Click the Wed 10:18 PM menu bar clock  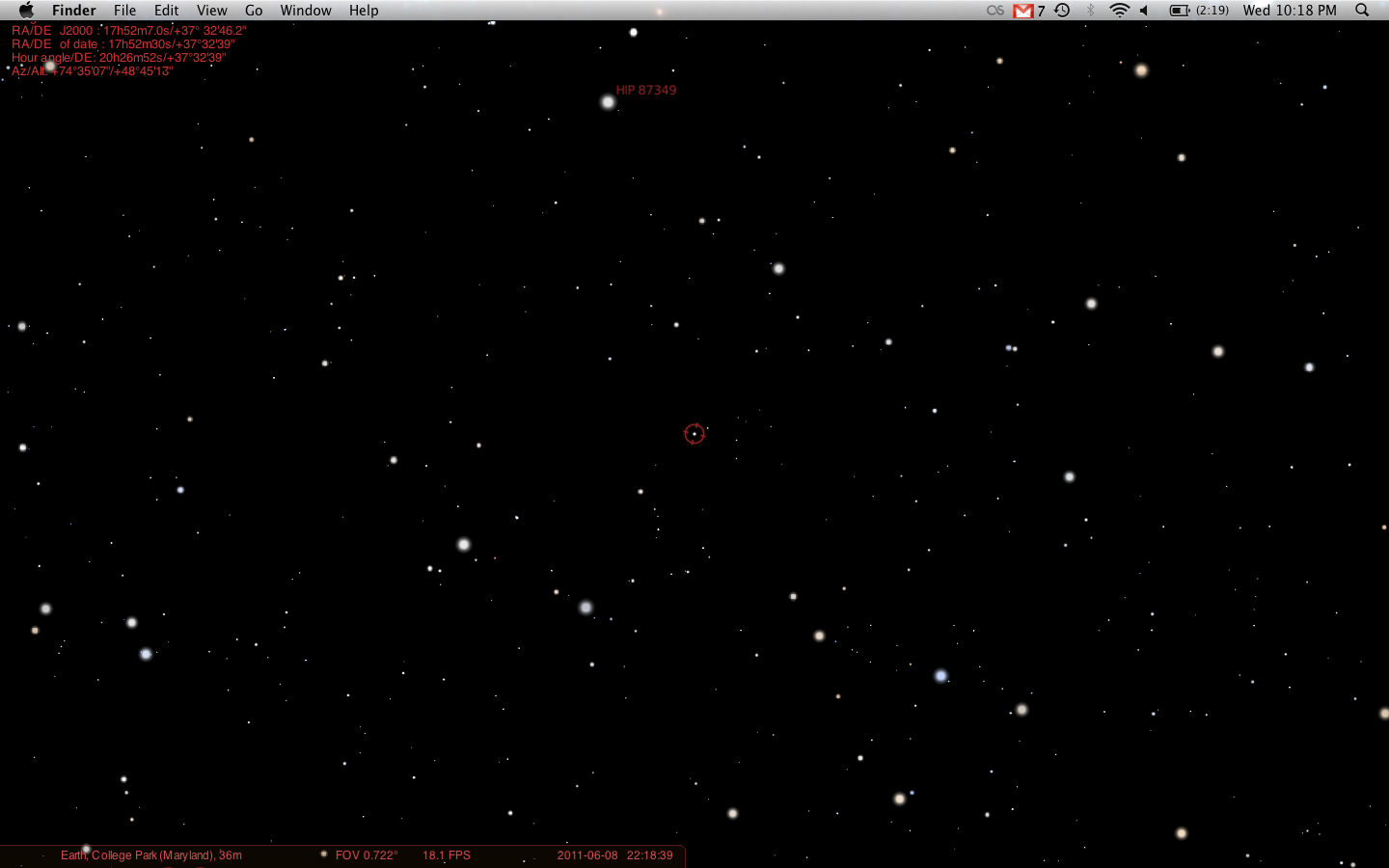pos(1290,11)
